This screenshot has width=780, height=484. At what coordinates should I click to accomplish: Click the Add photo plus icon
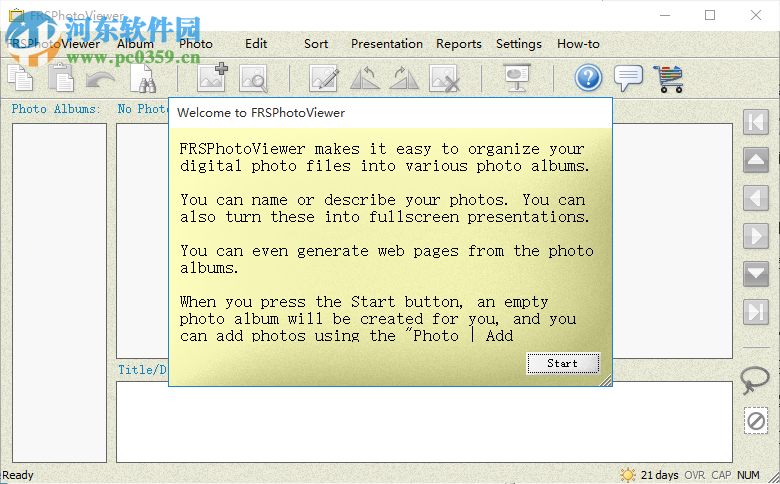pyautogui.click(x=212, y=78)
